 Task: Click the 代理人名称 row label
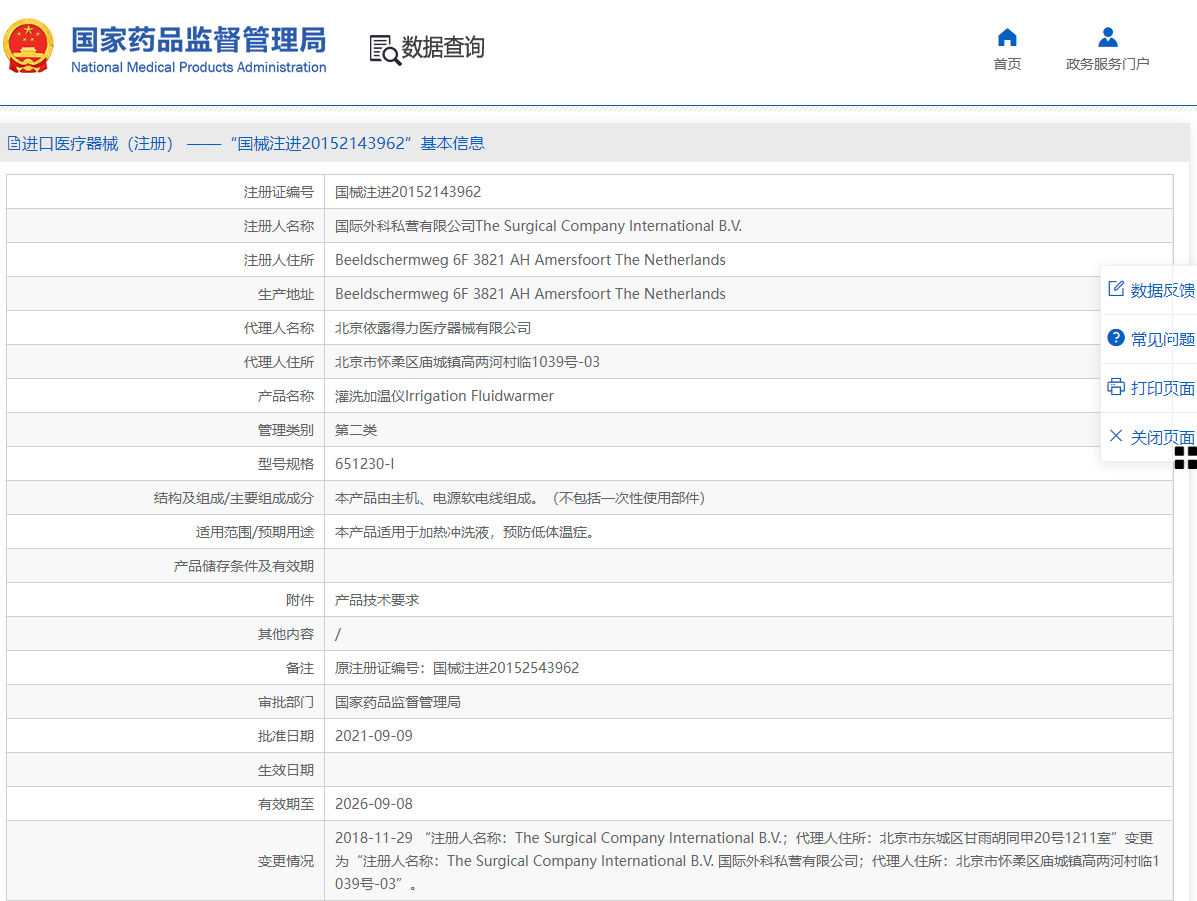[279, 328]
